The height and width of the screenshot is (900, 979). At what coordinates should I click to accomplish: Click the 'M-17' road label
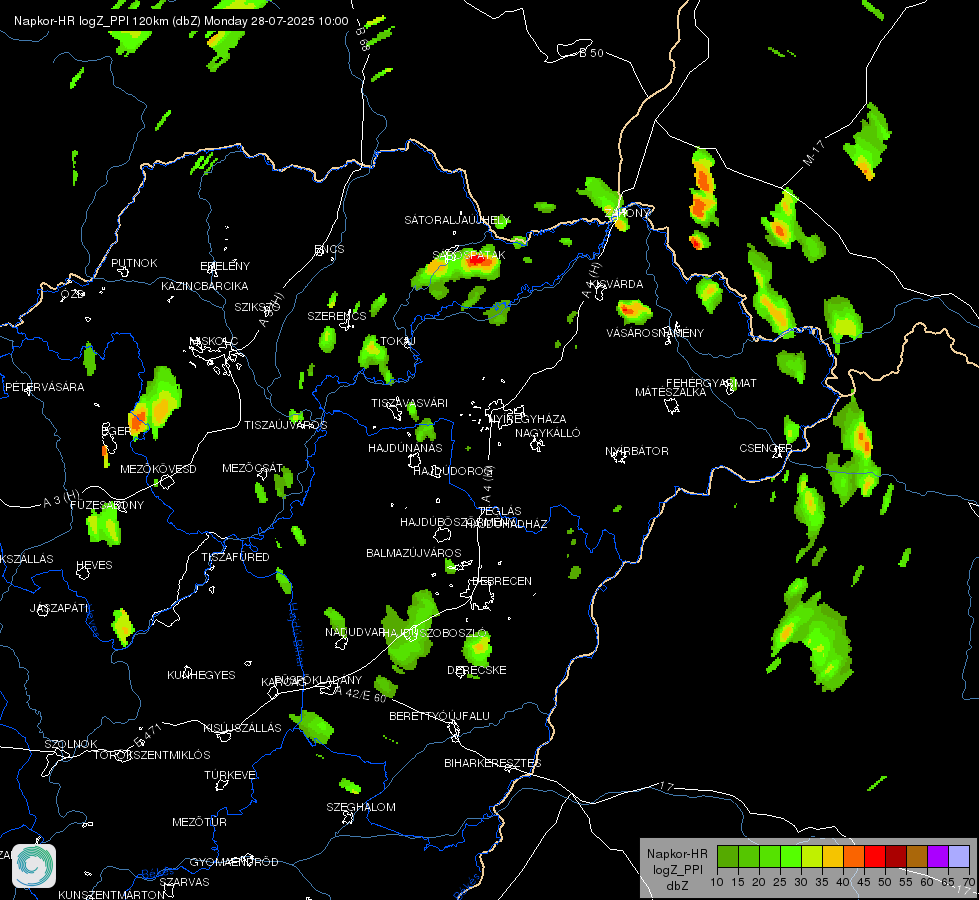pyautogui.click(x=814, y=152)
